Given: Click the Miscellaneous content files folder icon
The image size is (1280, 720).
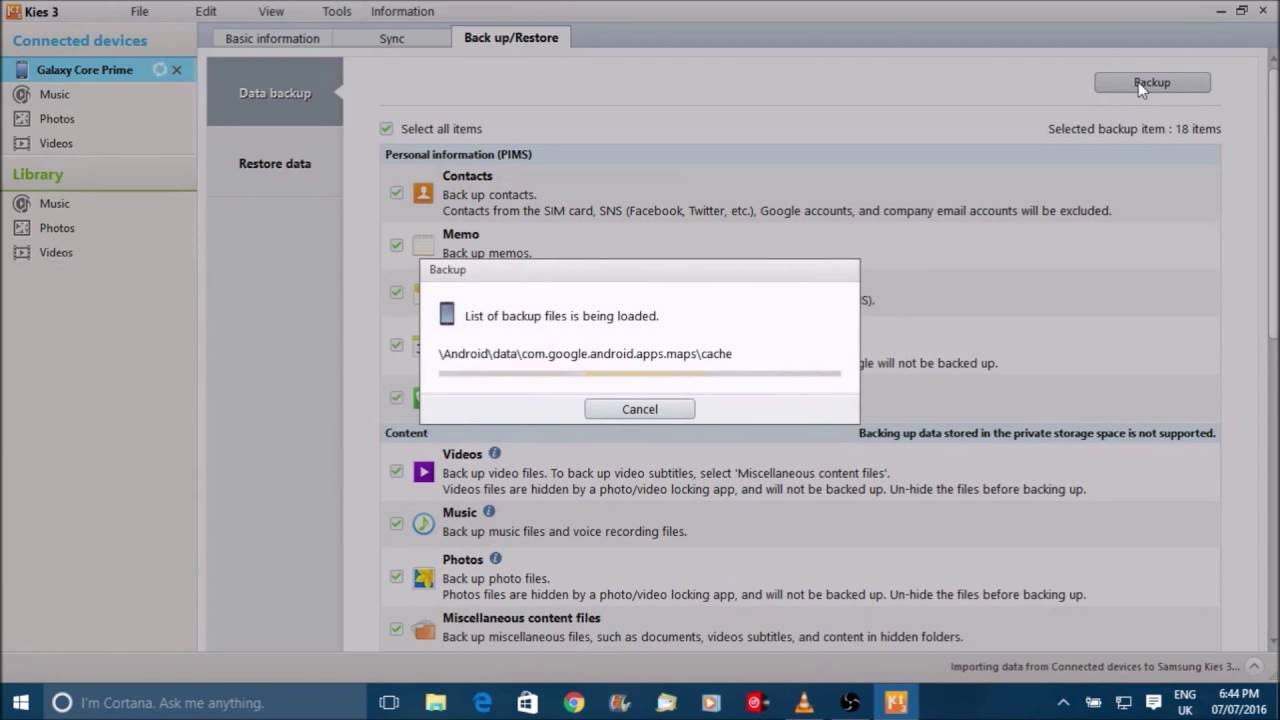Looking at the screenshot, I should pyautogui.click(x=424, y=630).
